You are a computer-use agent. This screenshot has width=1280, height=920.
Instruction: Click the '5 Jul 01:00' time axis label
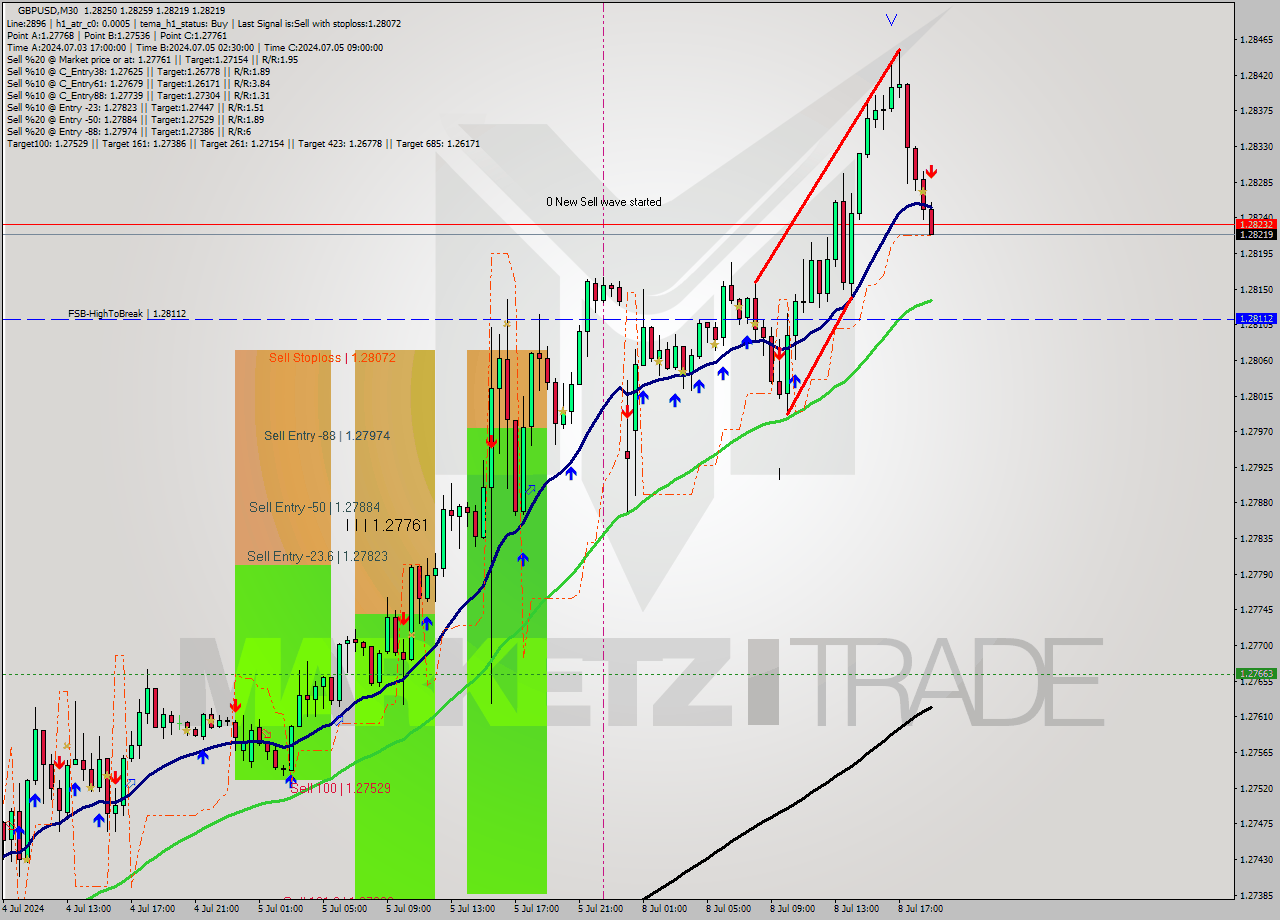280,909
